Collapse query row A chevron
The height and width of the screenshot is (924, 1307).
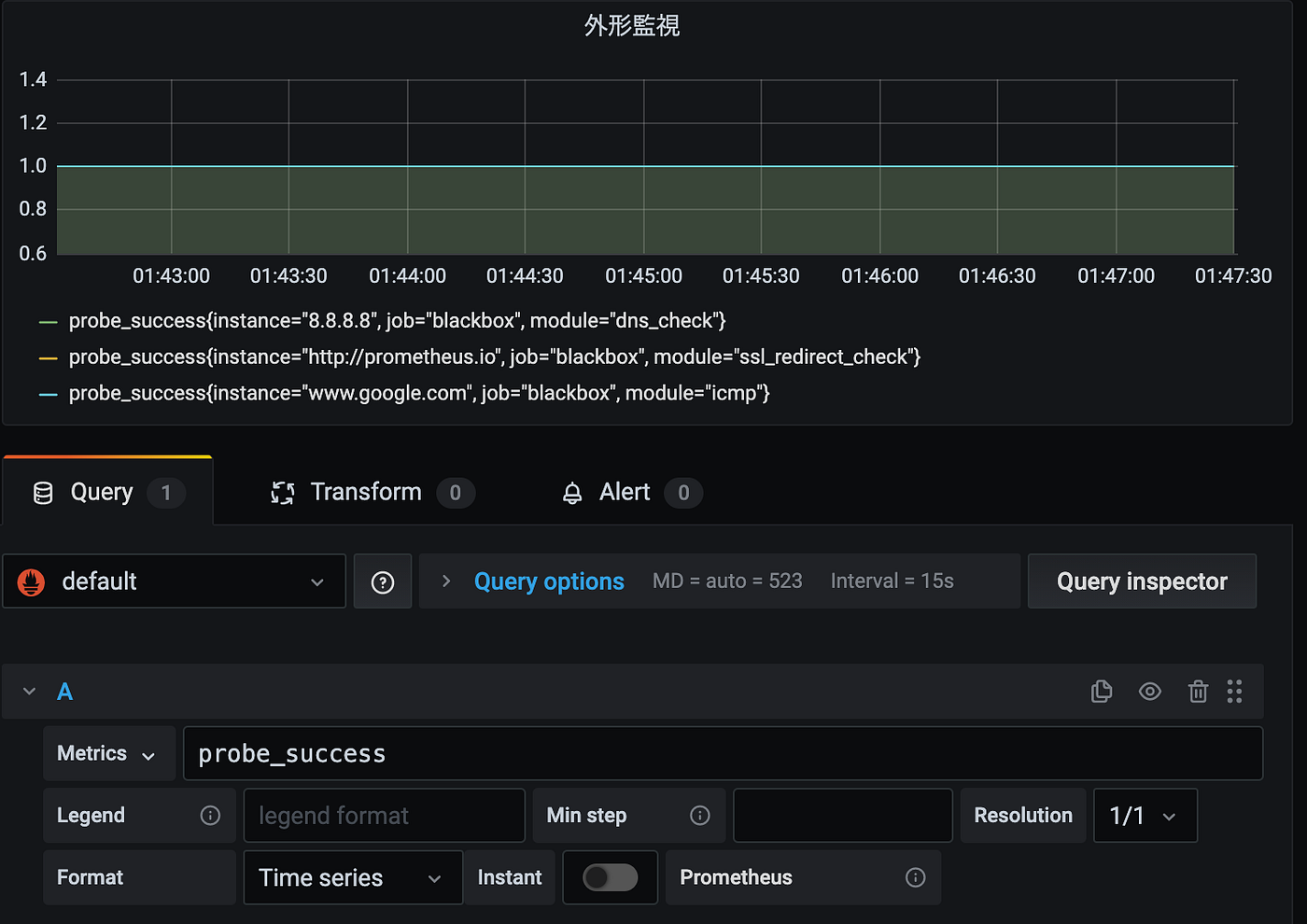[x=29, y=692]
